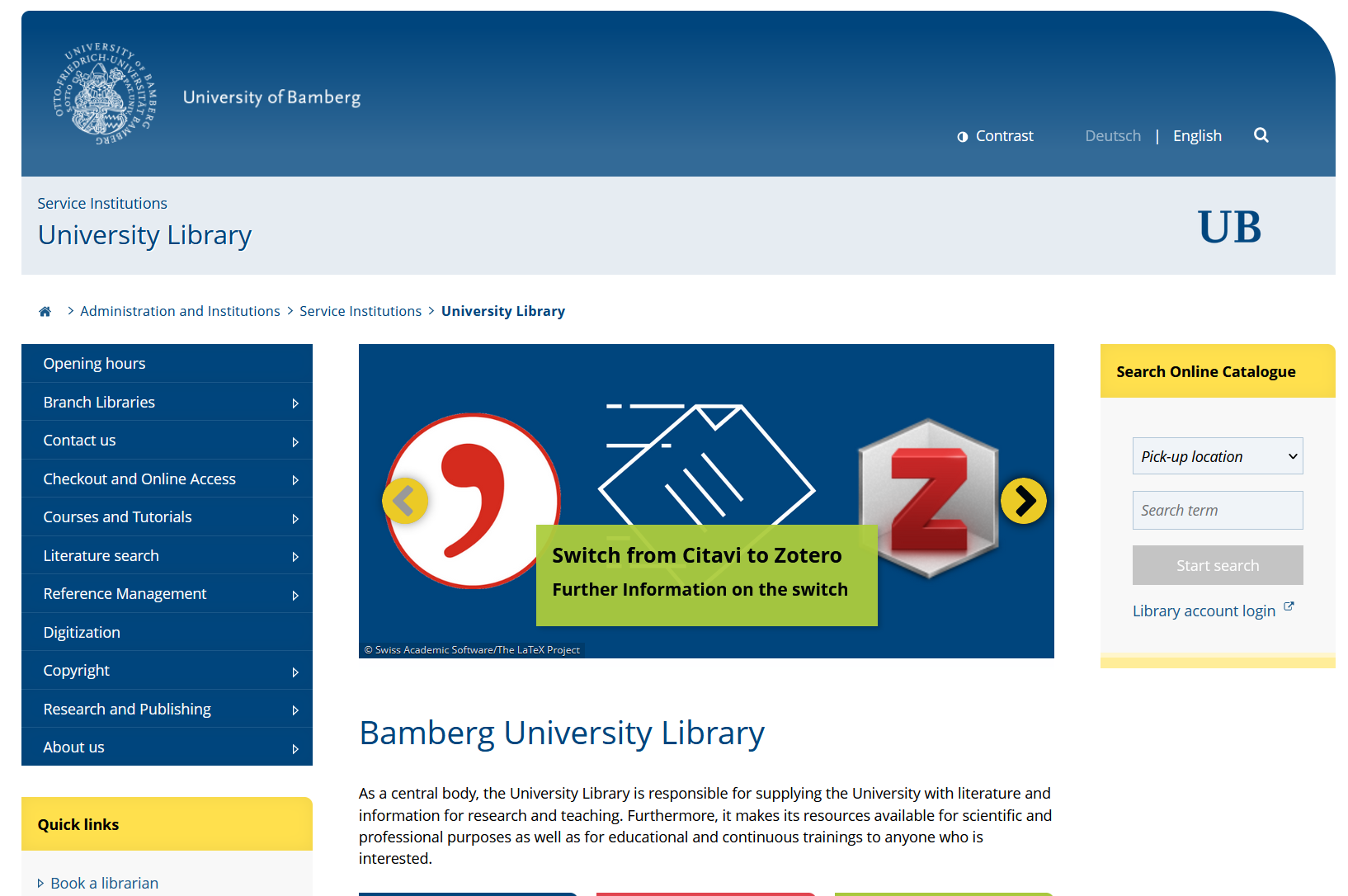Screen dimensions: 1348x896
Task: Click the University of Bamberg wordmark
Action: click(x=271, y=97)
